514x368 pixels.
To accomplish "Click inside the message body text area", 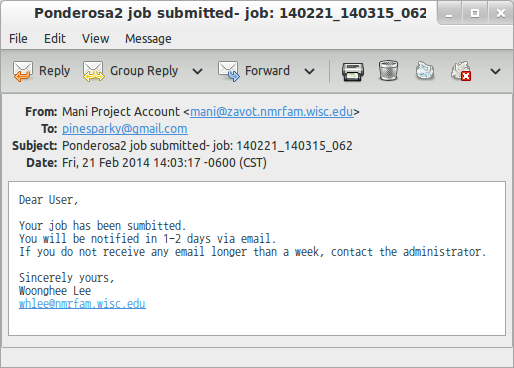I will tap(257, 258).
